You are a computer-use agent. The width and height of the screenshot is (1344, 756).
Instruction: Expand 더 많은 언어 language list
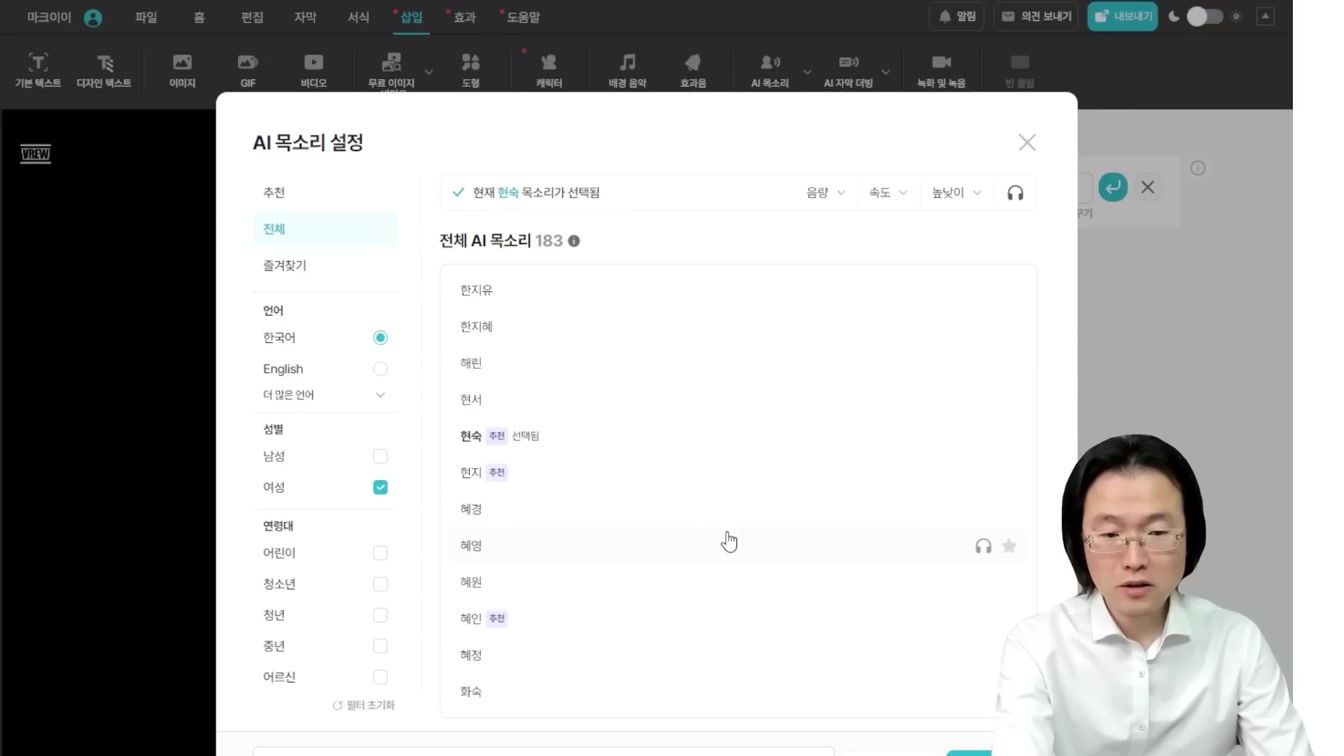324,395
